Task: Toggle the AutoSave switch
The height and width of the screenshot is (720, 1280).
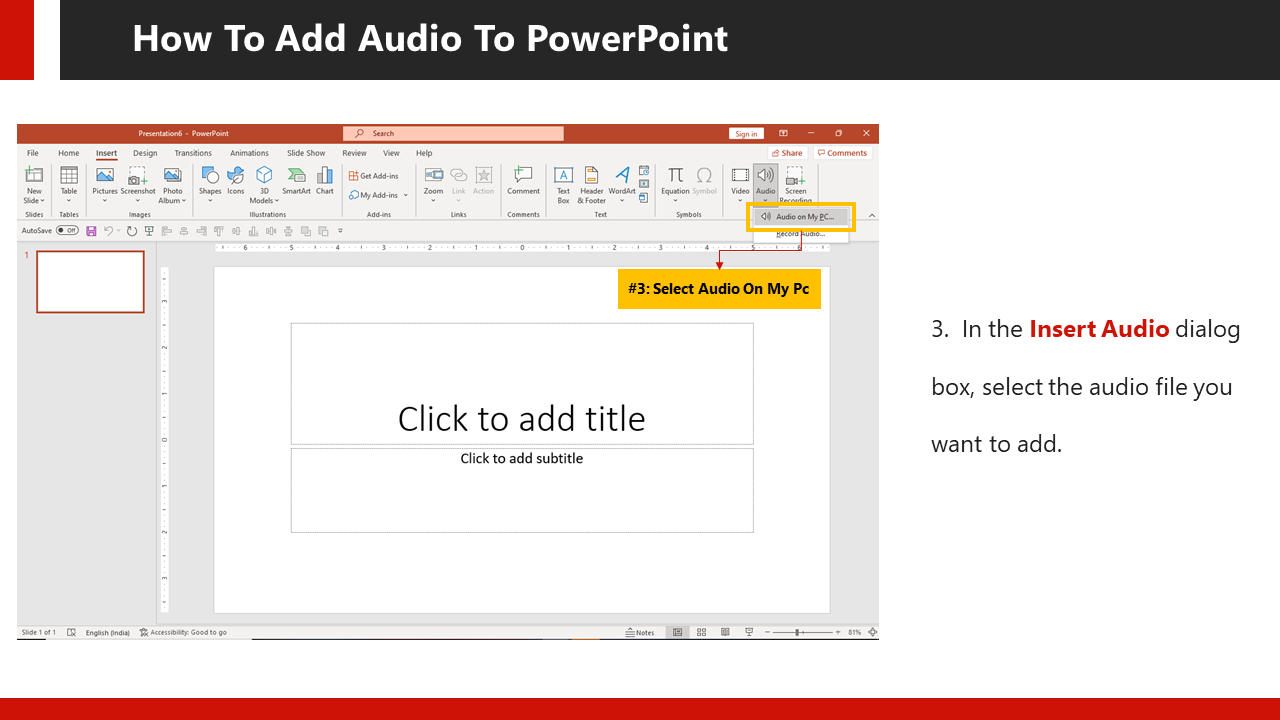Action: pyautogui.click(x=67, y=230)
